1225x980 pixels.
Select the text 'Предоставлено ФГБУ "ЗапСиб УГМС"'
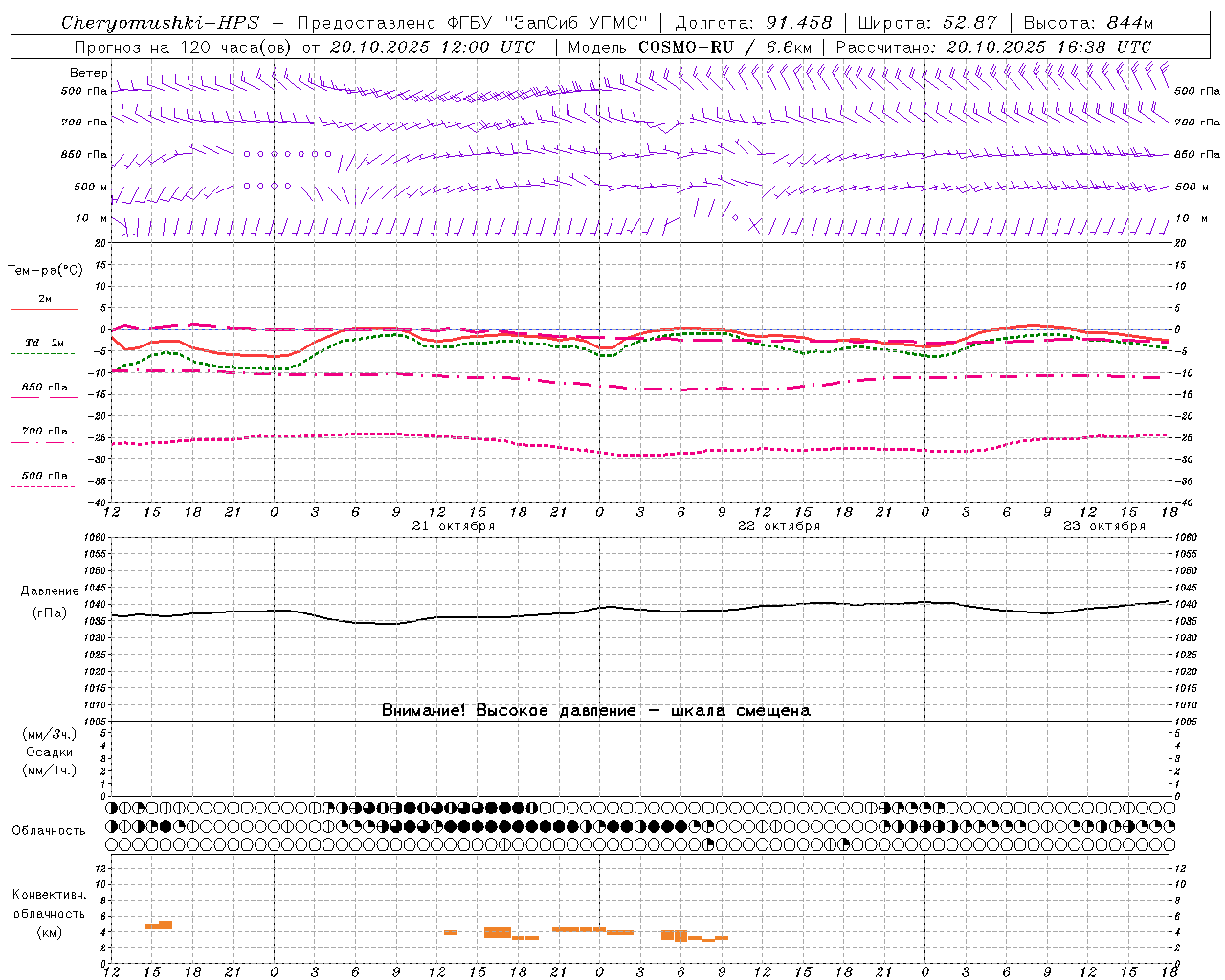[x=473, y=23]
